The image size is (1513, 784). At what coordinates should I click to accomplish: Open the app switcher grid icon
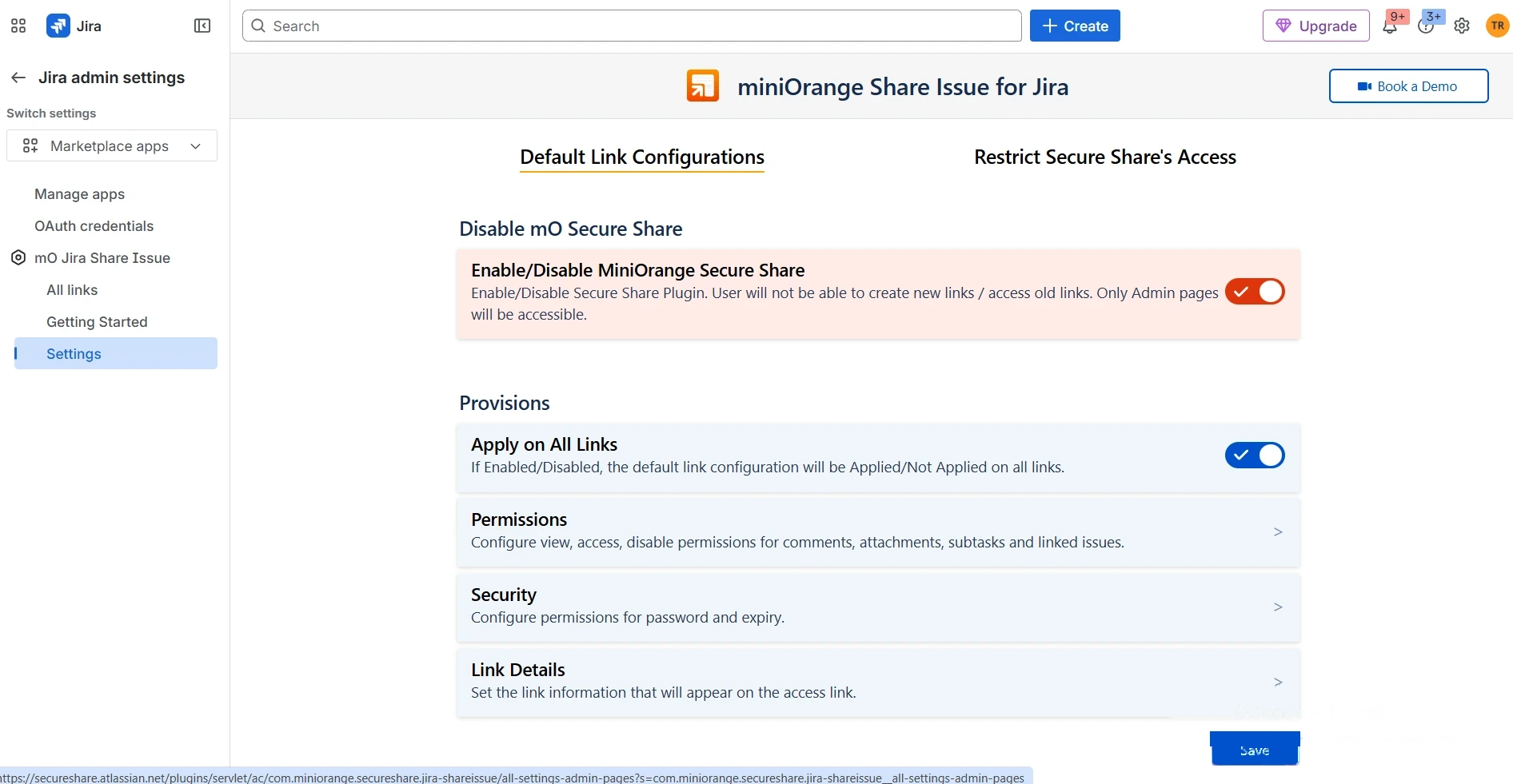coord(18,26)
